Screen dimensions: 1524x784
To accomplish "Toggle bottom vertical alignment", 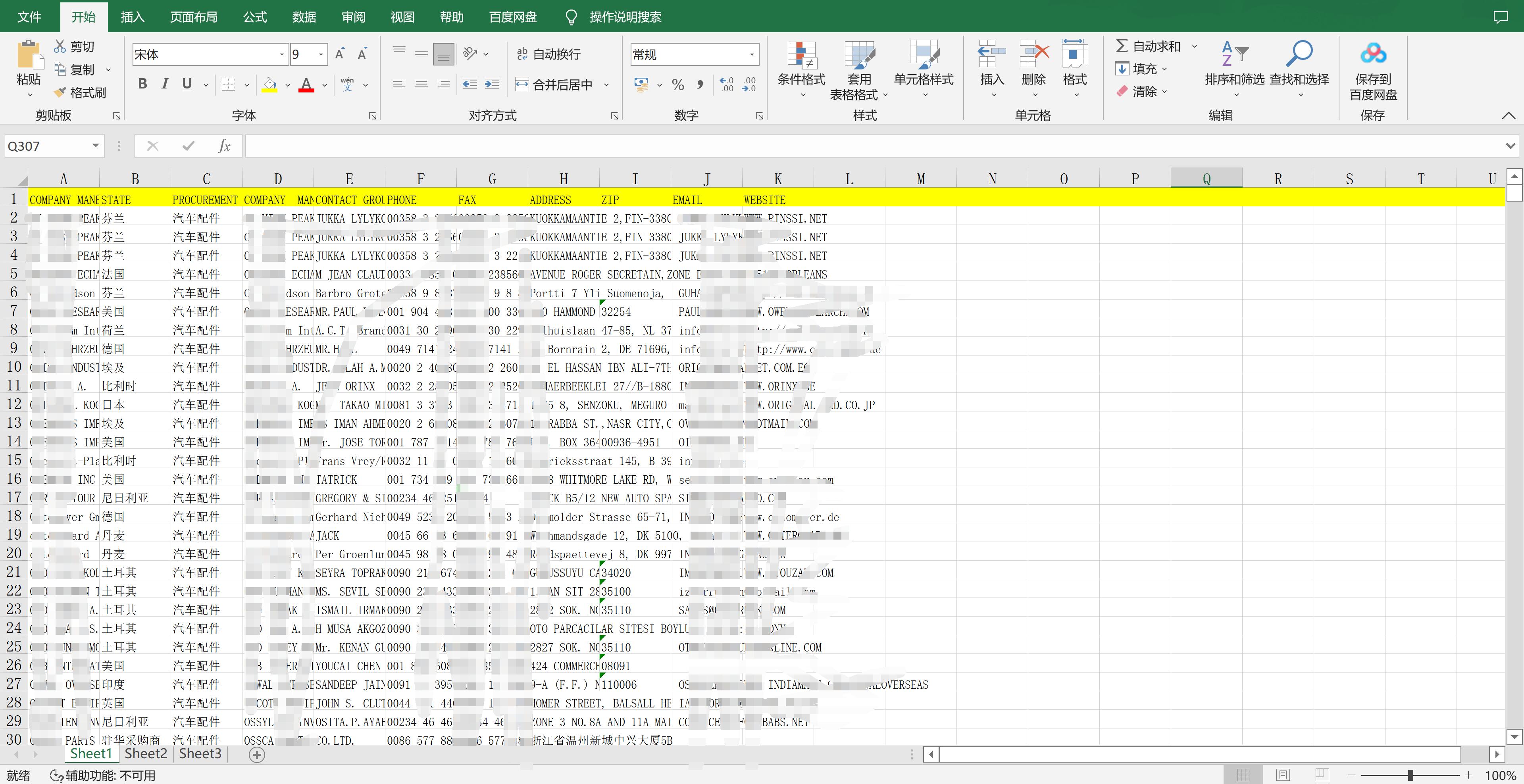I will pyautogui.click(x=444, y=54).
